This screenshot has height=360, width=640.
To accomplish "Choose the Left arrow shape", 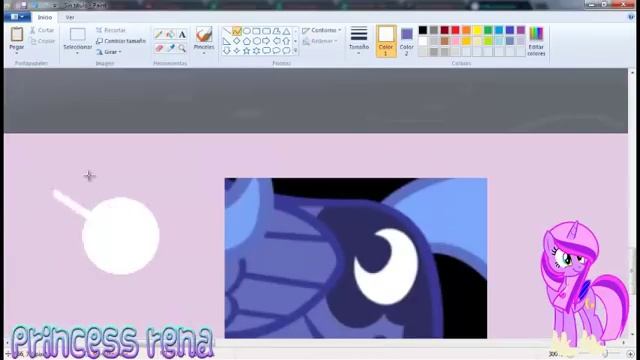I will pyautogui.click(x=276, y=41).
